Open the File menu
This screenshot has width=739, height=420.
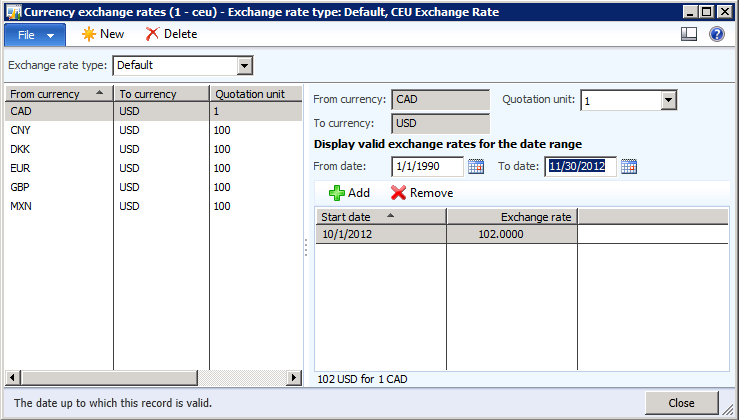pyautogui.click(x=35, y=34)
